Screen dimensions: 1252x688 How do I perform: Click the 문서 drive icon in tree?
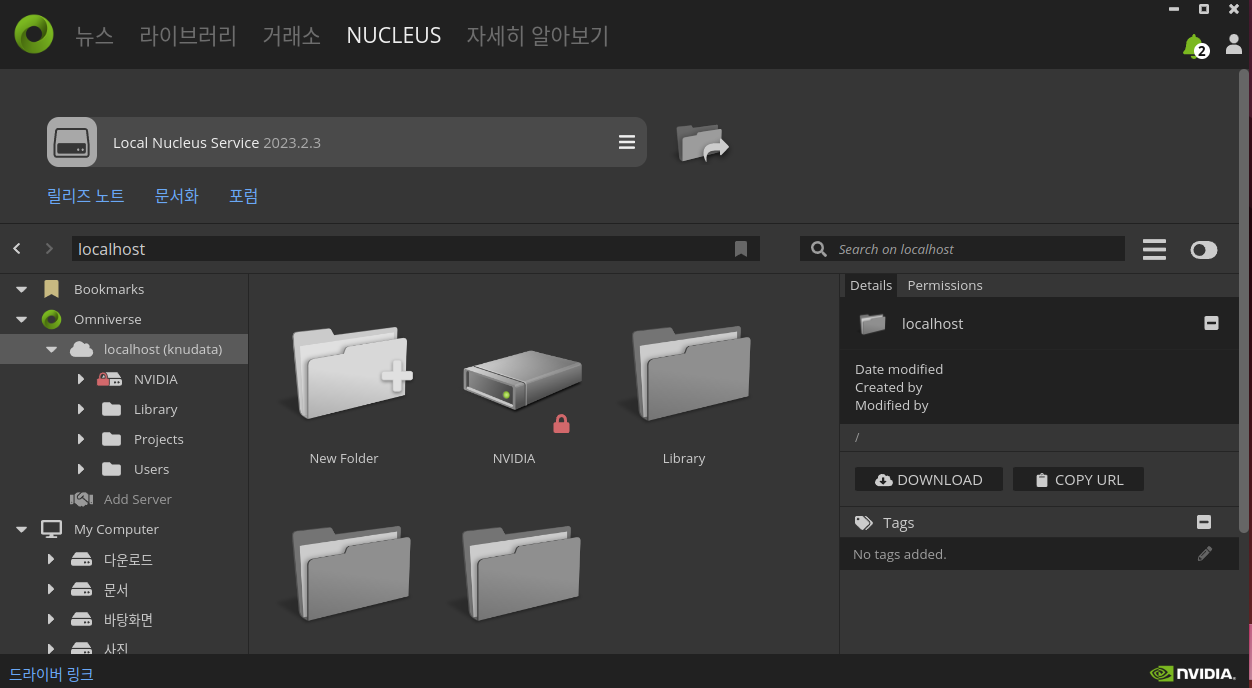(81, 589)
